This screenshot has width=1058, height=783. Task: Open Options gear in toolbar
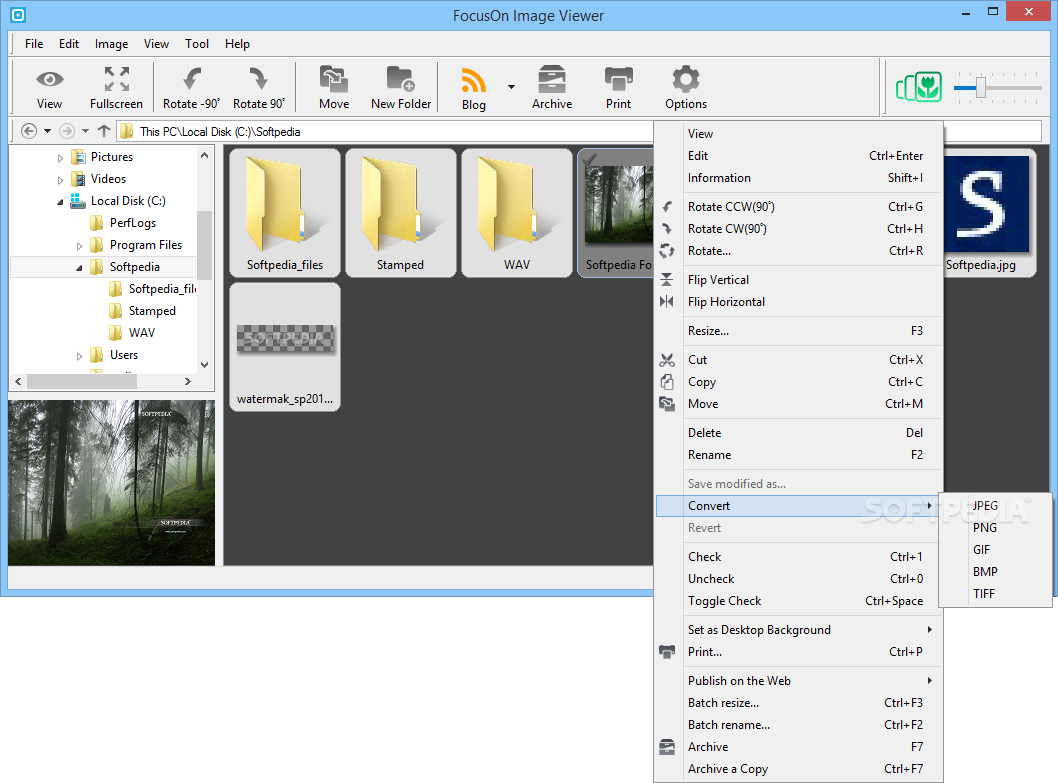(686, 79)
